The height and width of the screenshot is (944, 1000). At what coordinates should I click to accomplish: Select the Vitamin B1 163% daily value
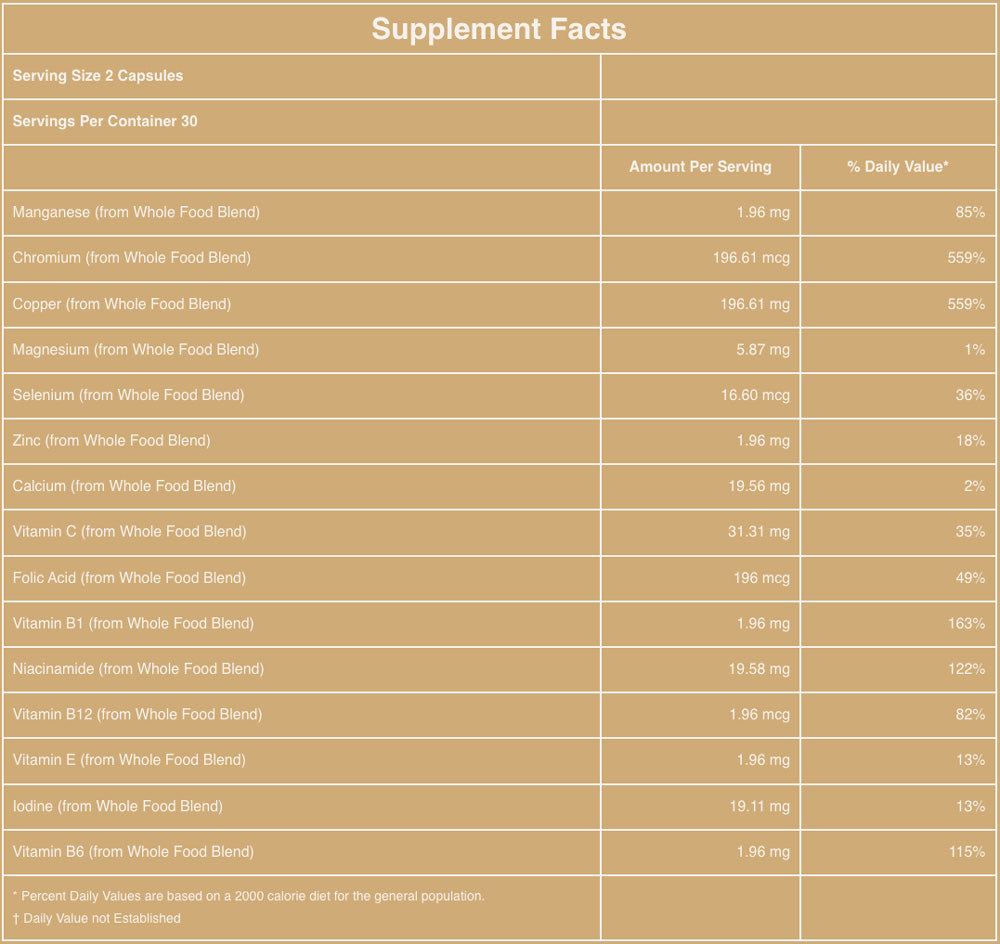coord(966,623)
